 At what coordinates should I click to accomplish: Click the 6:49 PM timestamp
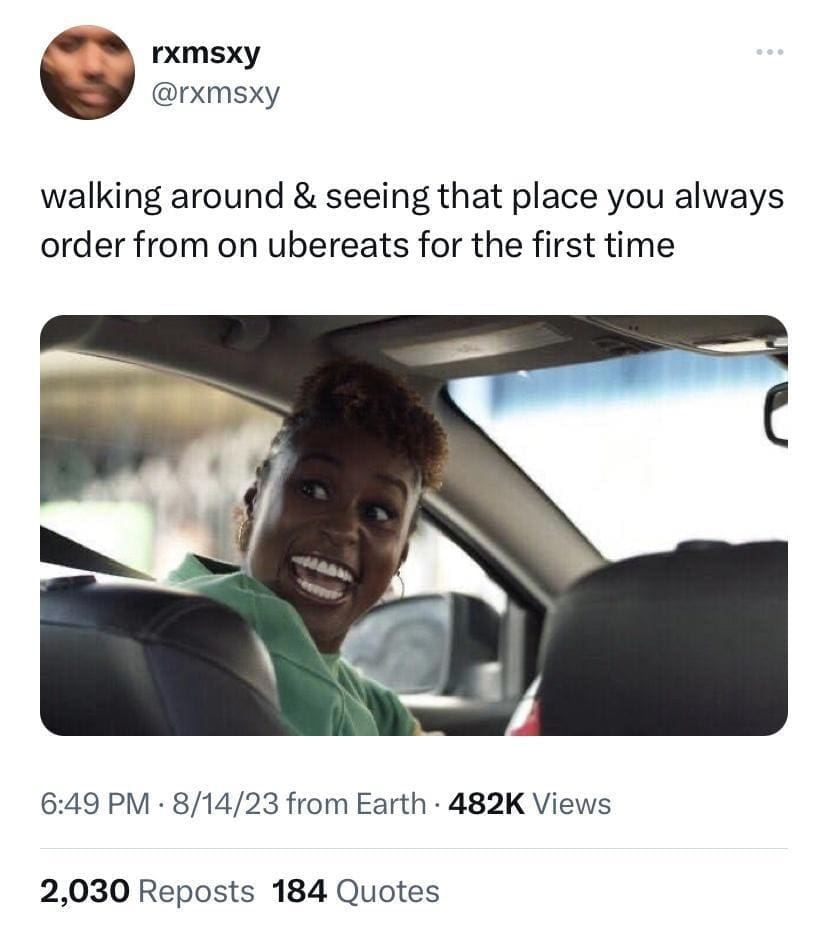(x=95, y=803)
